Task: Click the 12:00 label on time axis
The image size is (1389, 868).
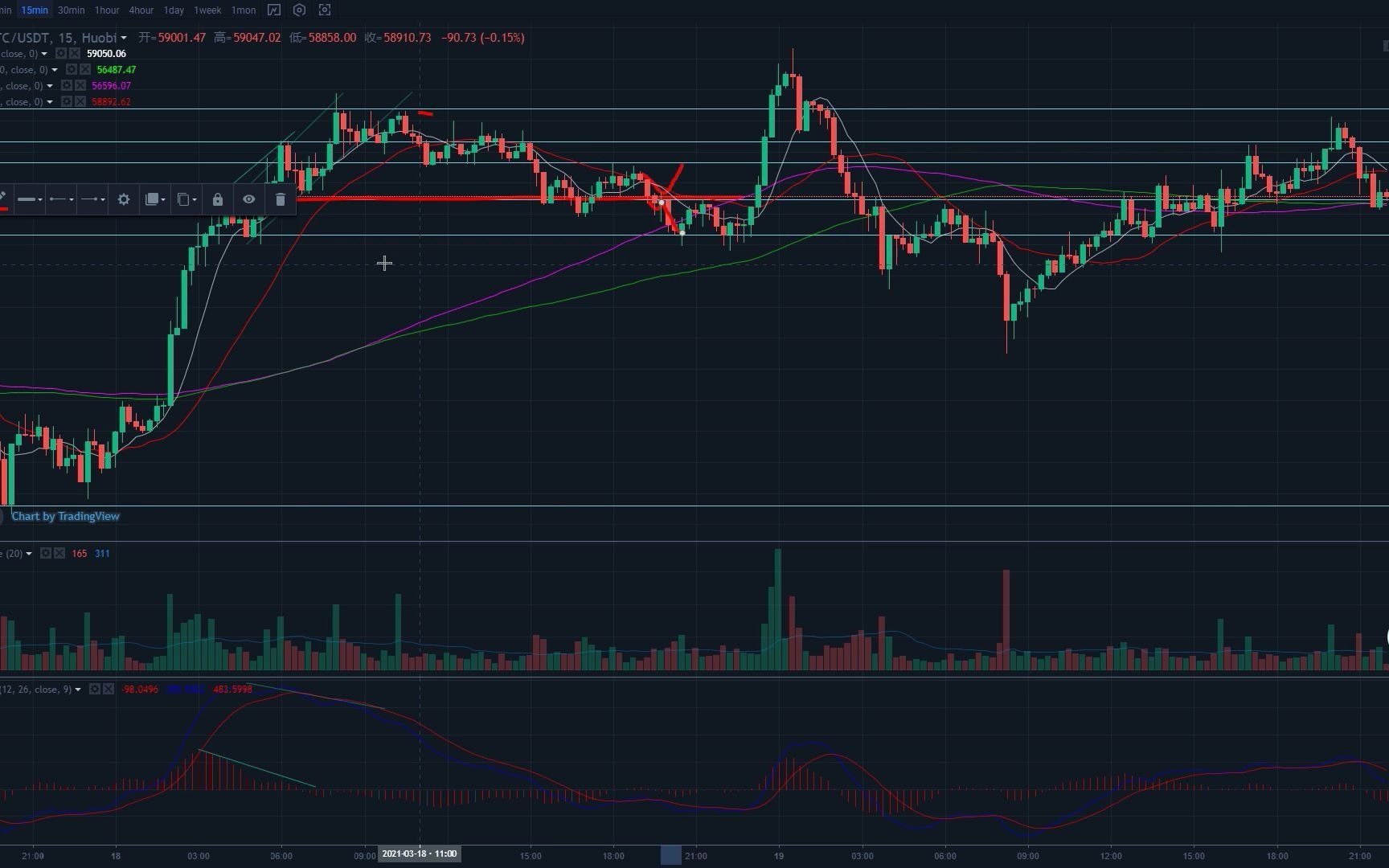Action: [1111, 856]
